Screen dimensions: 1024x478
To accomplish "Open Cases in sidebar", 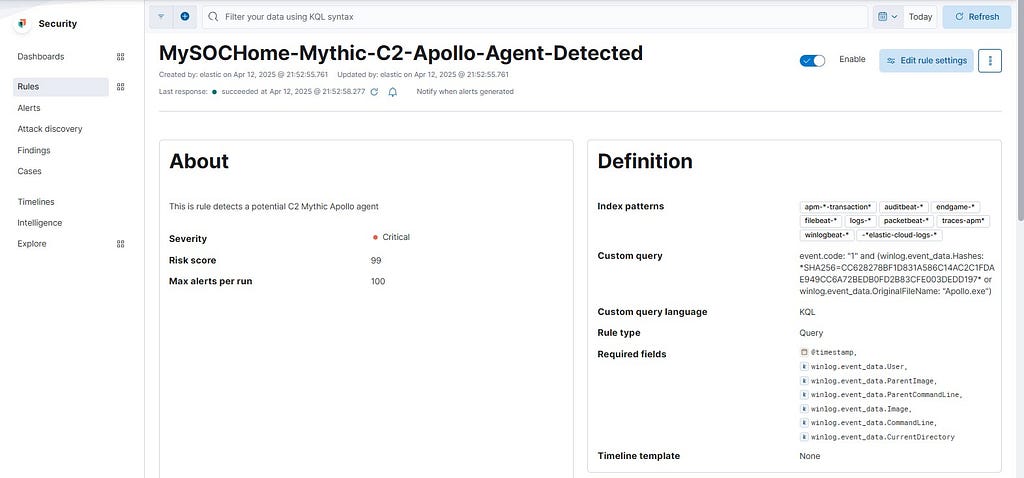I will 29,171.
